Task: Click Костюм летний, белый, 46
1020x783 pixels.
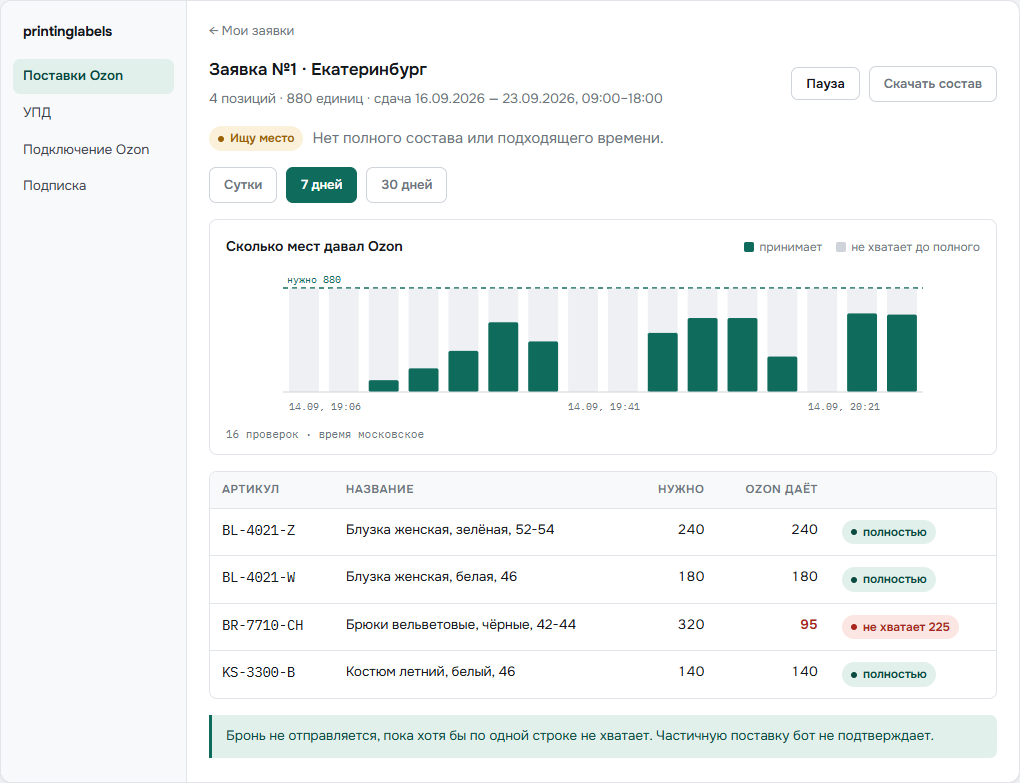Action: 430,671
